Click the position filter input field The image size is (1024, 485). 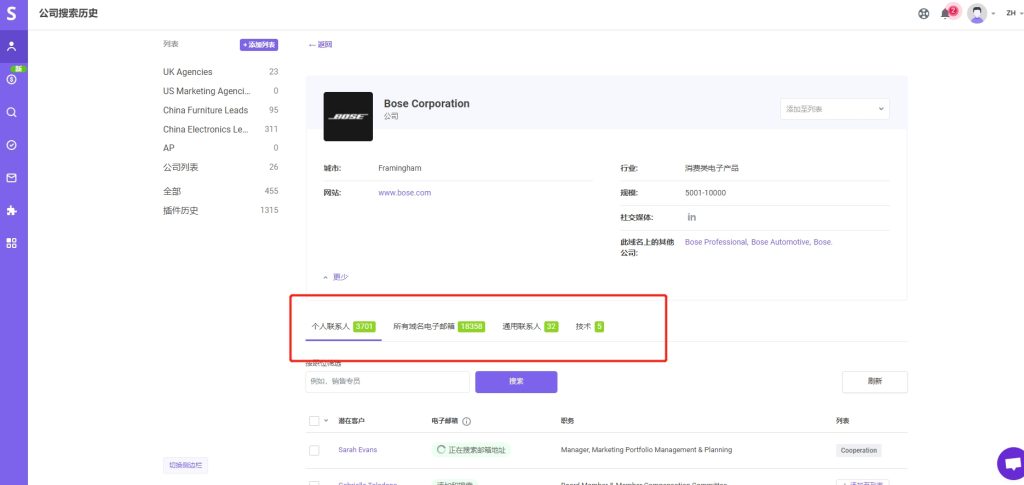click(x=387, y=382)
